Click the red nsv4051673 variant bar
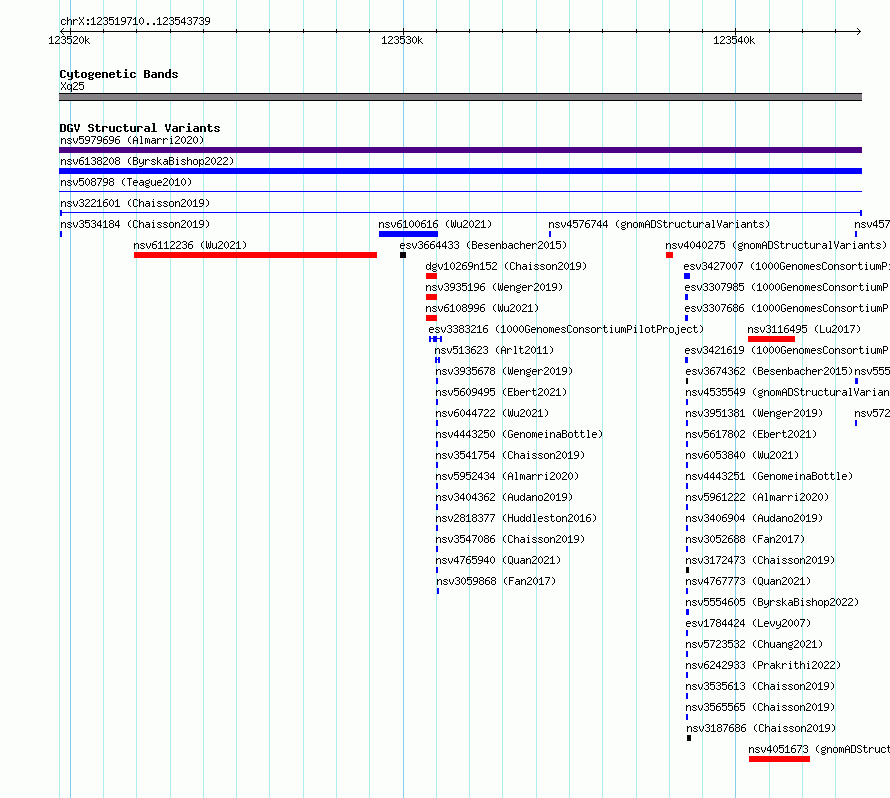The height and width of the screenshot is (798, 890). click(x=779, y=759)
